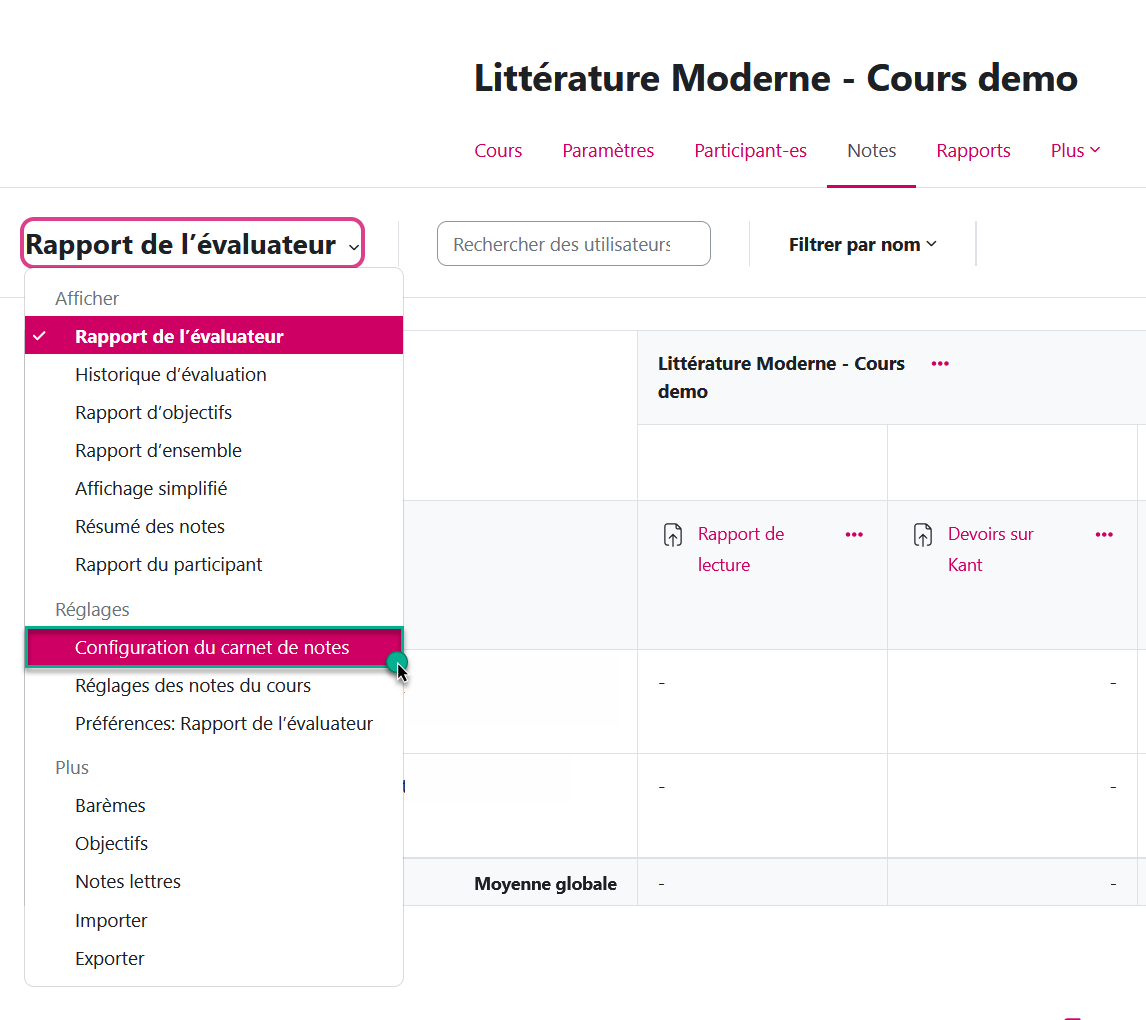Open the Filtrer par nom dropdown
This screenshot has height=1020, width=1146.
tap(862, 244)
